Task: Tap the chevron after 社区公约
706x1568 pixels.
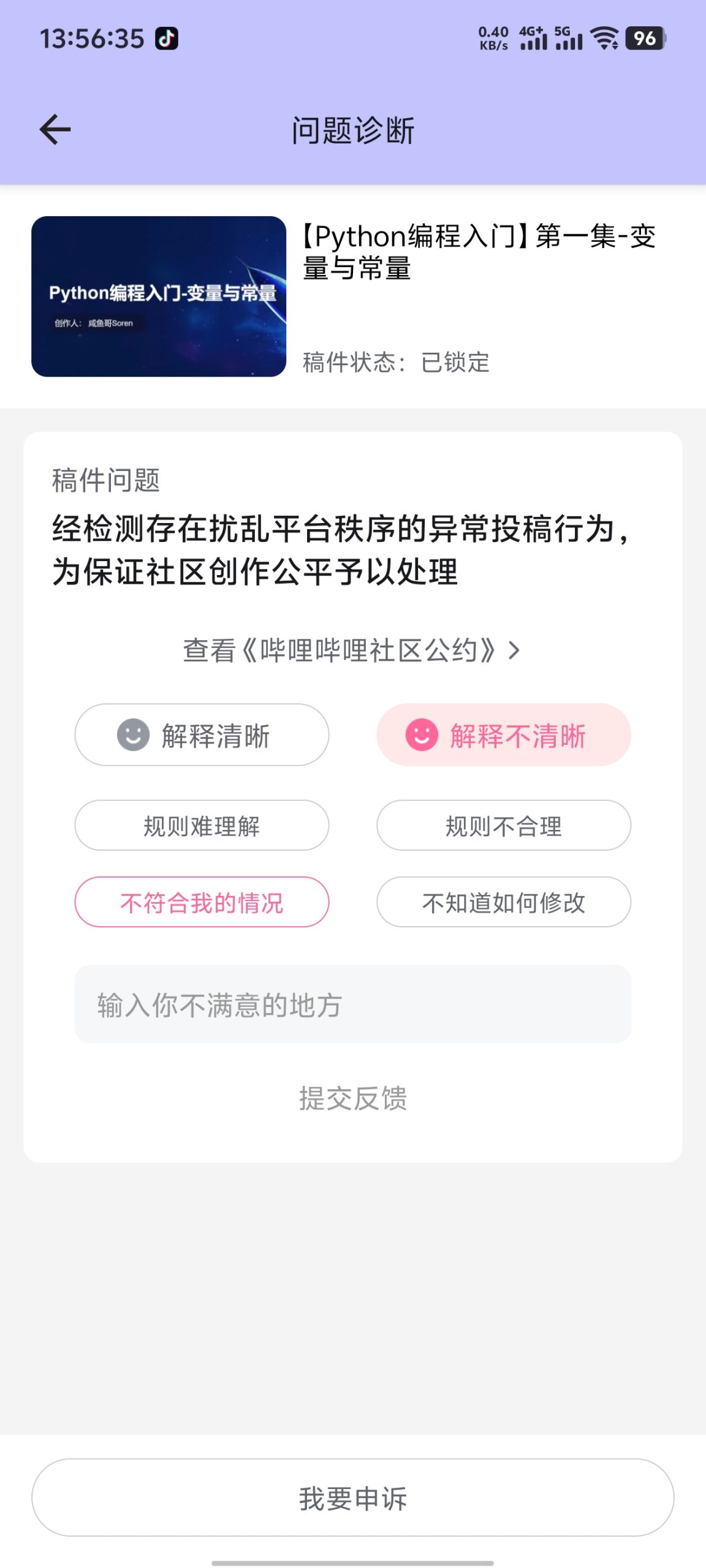Action: click(x=514, y=650)
